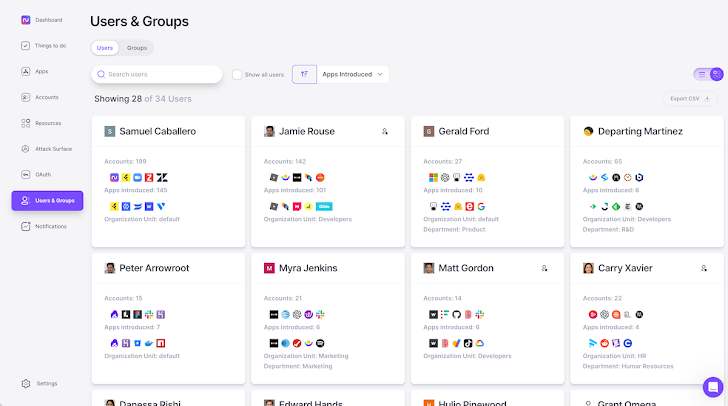Open the chat support bubble

coord(712,387)
